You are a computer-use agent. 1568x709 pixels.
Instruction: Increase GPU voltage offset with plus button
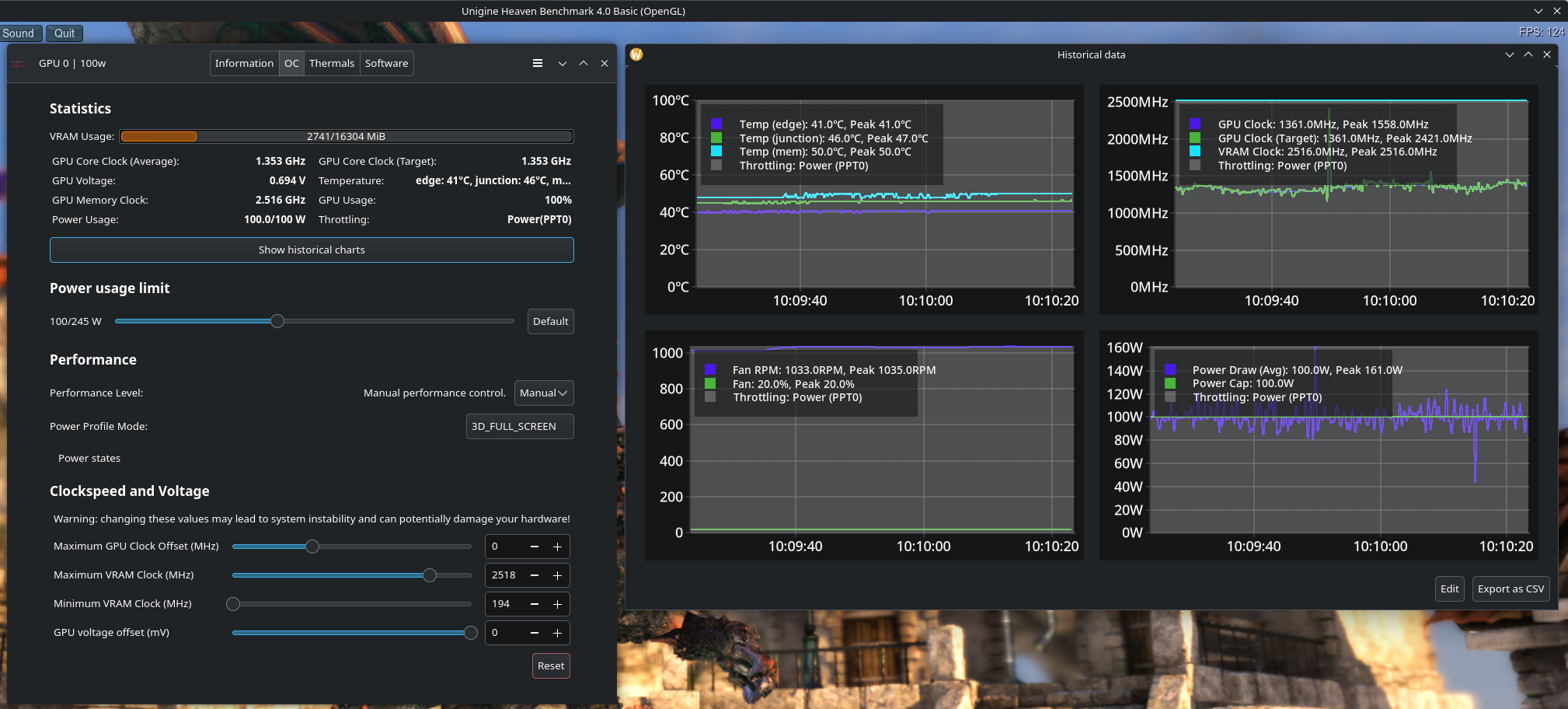point(557,633)
